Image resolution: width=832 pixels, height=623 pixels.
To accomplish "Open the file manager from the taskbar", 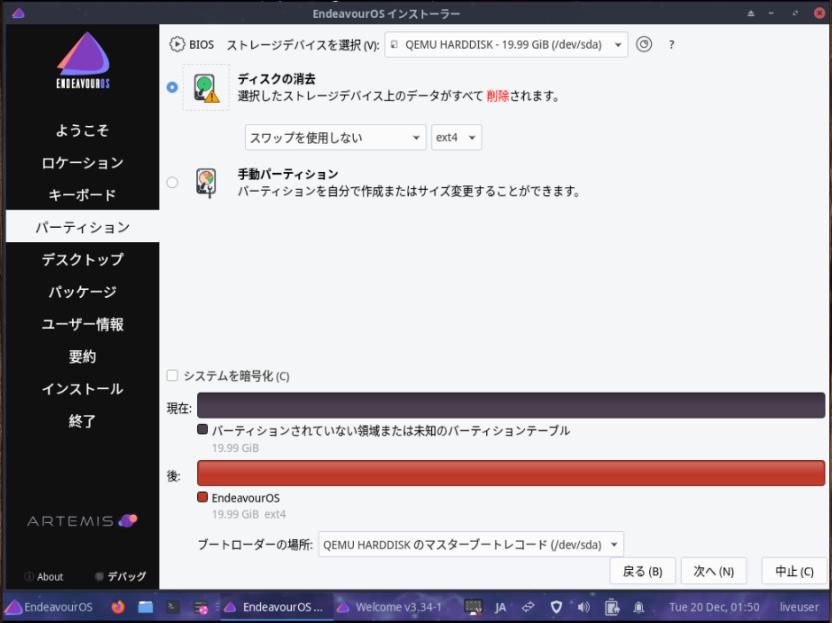I will [x=145, y=607].
